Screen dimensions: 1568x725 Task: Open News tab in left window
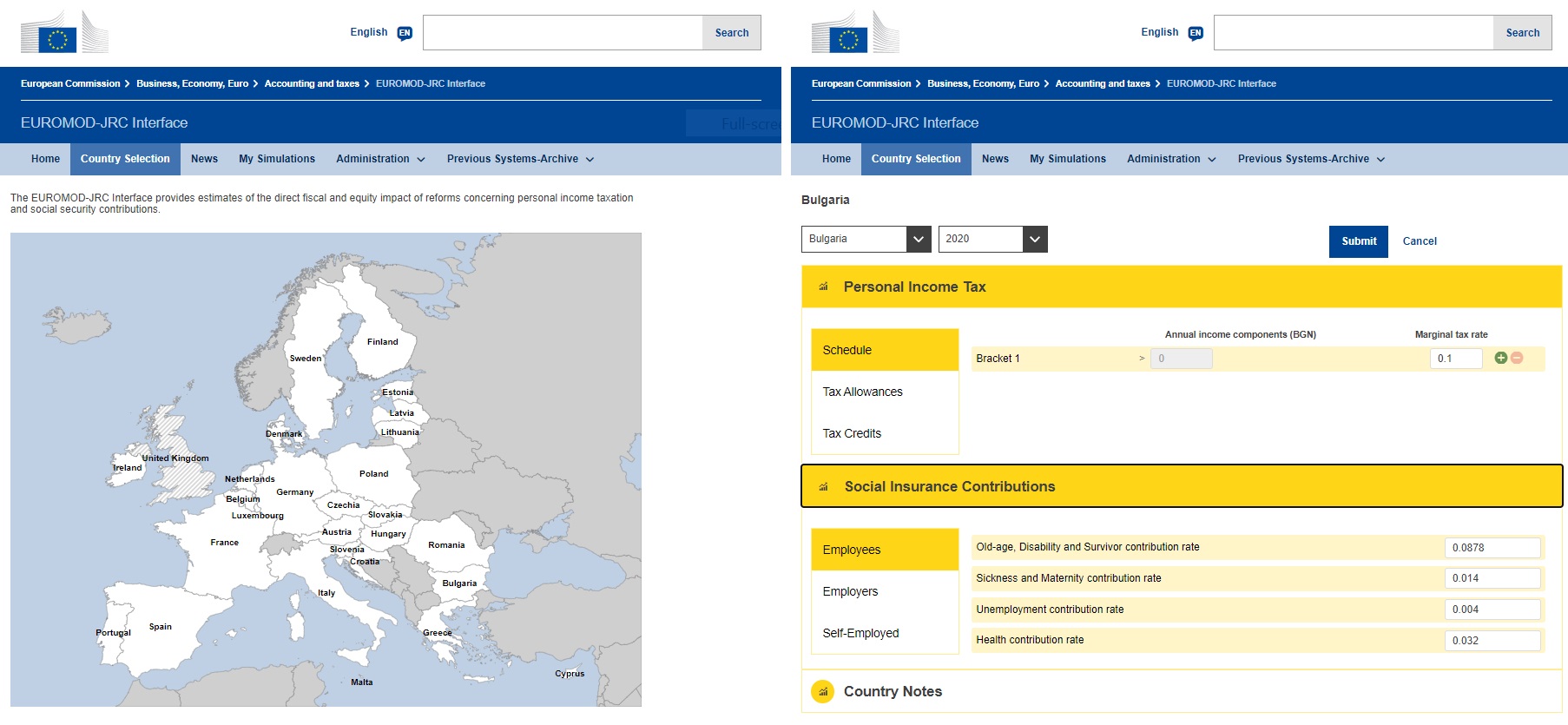click(204, 159)
